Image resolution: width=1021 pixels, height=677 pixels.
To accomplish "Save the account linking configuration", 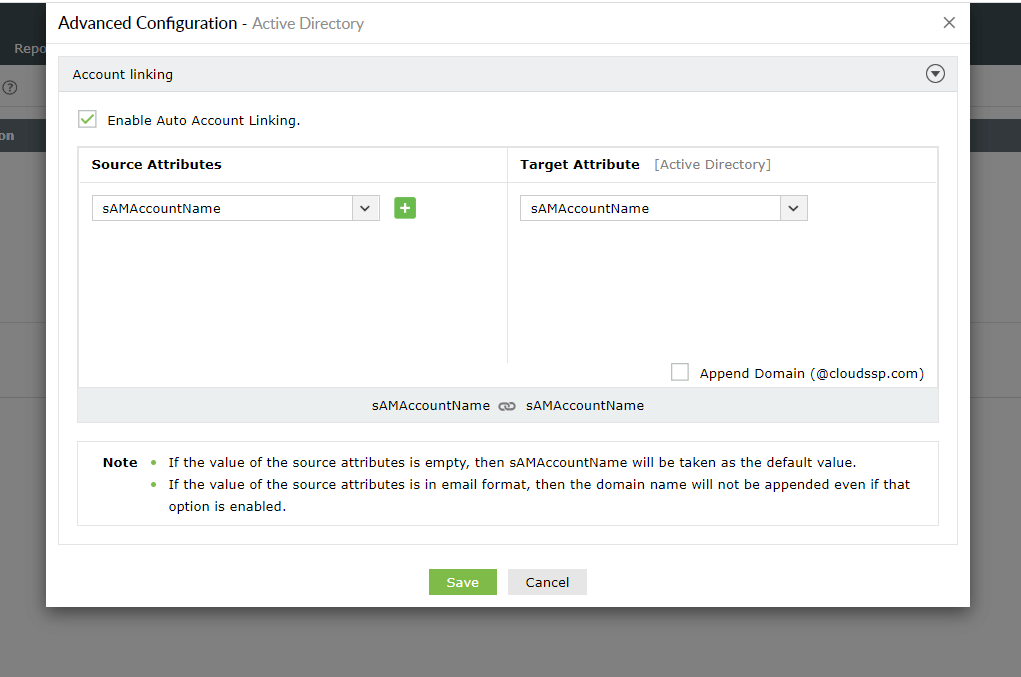I will pos(462,582).
